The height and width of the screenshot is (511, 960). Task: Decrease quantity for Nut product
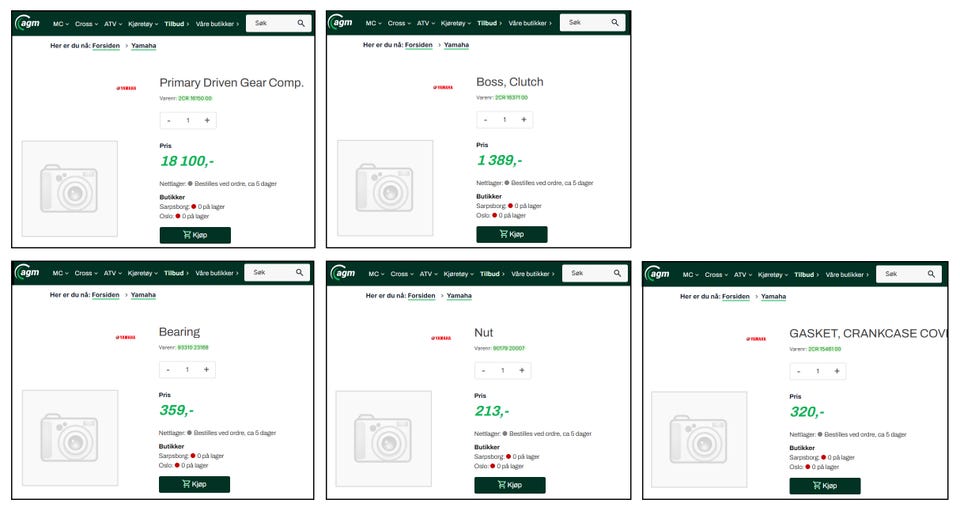(484, 370)
